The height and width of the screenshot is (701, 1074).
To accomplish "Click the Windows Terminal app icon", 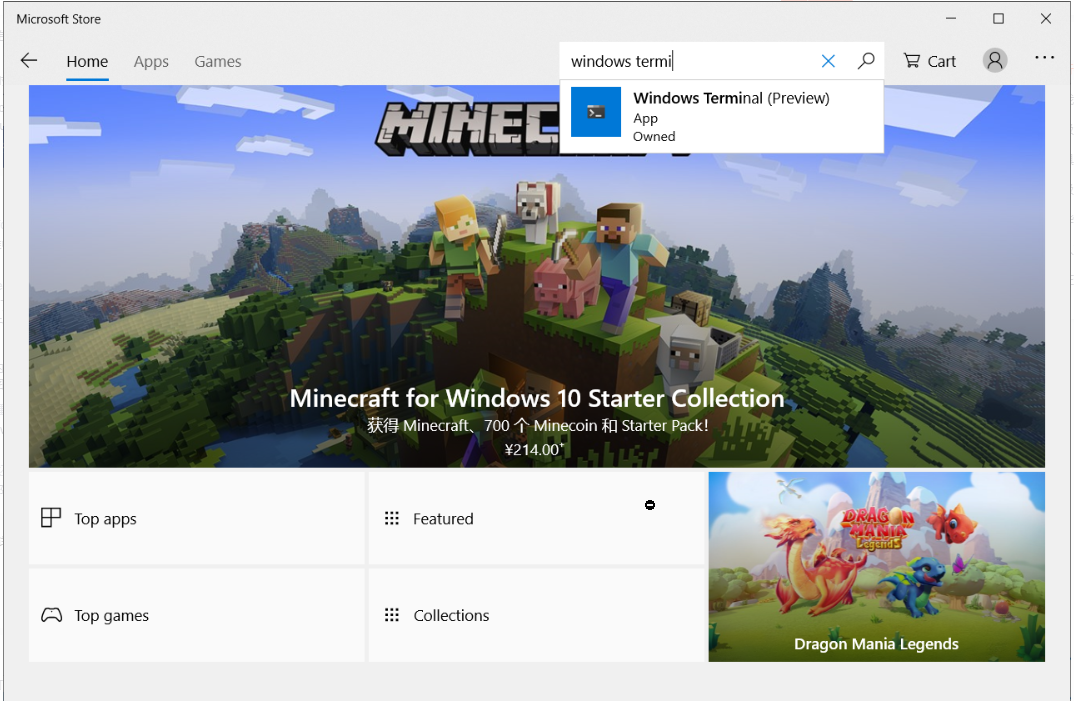I will tap(596, 112).
